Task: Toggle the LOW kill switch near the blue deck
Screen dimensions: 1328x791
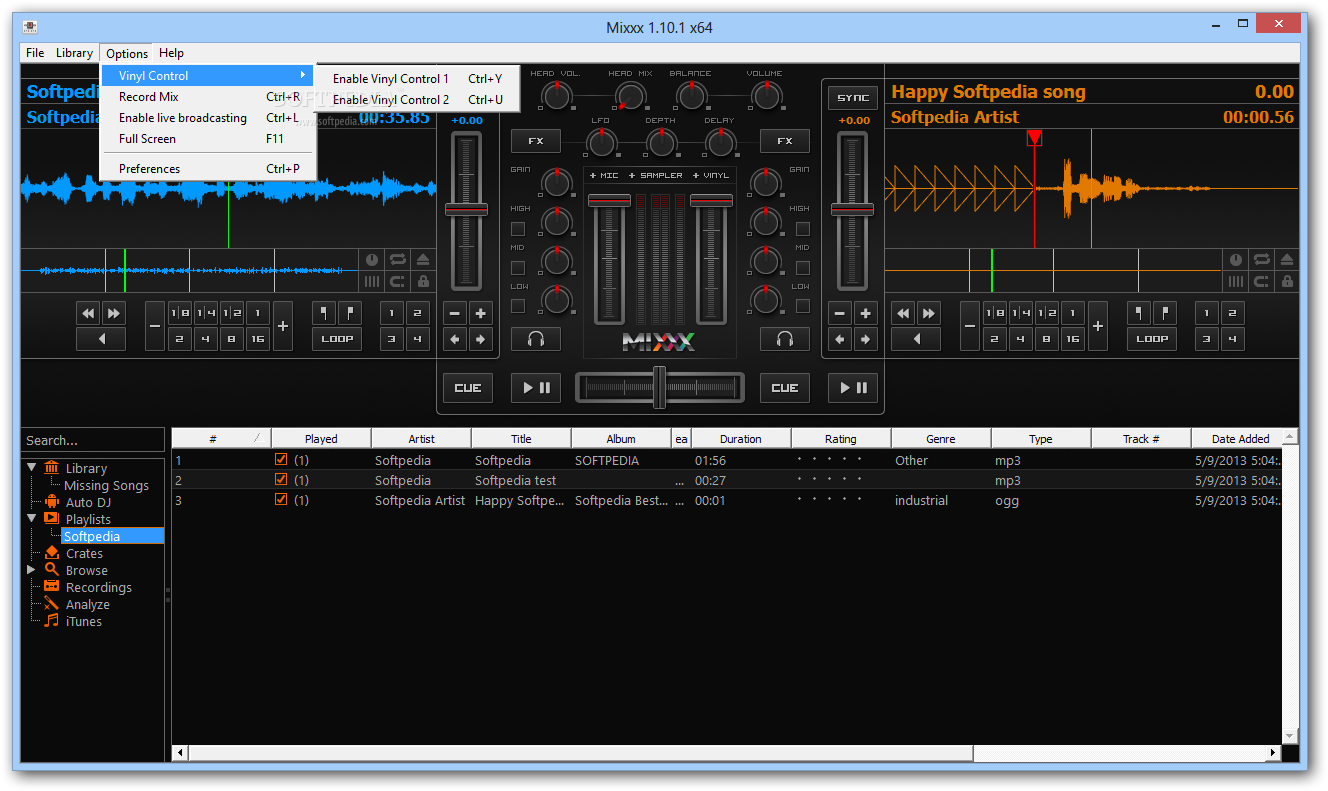Action: click(x=518, y=306)
